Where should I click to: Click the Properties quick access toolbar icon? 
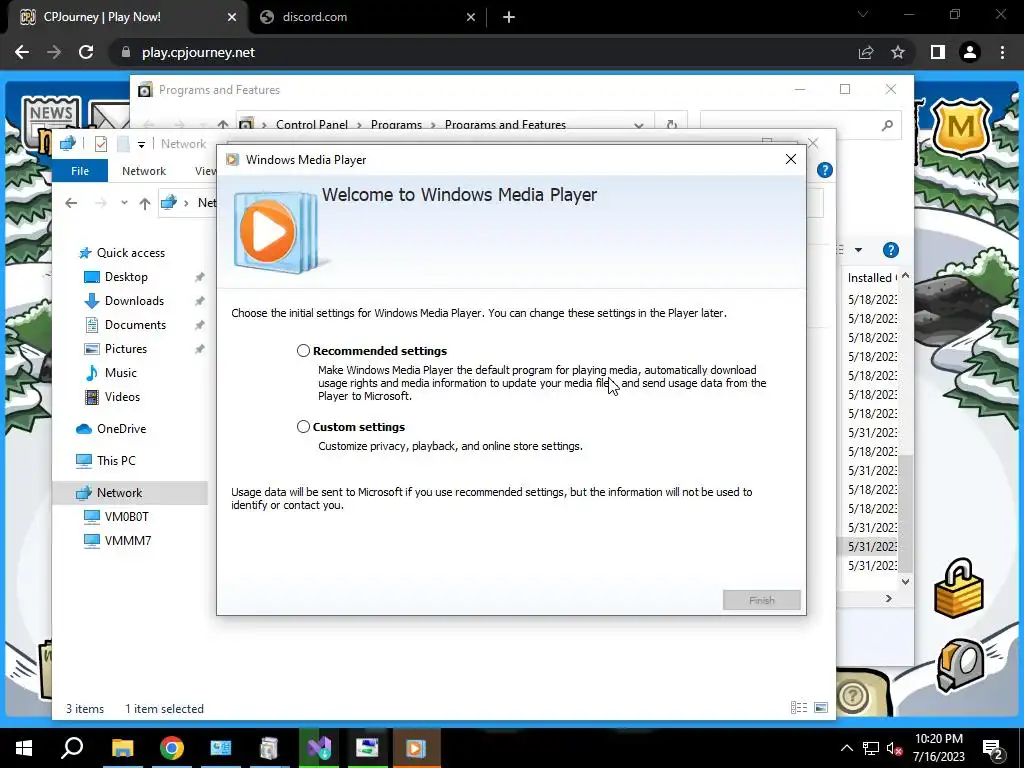[x=101, y=144]
